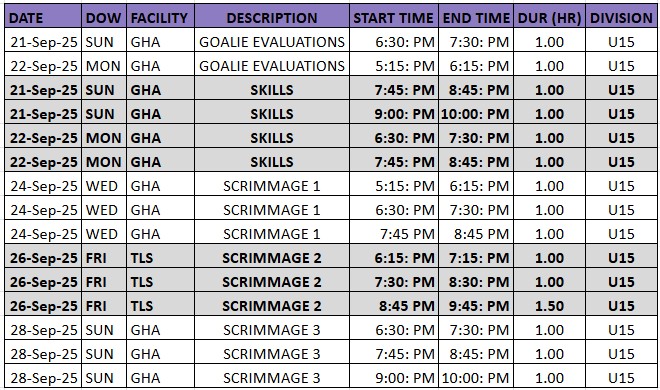
Task: Select the END TIME header
Action: 476,17
